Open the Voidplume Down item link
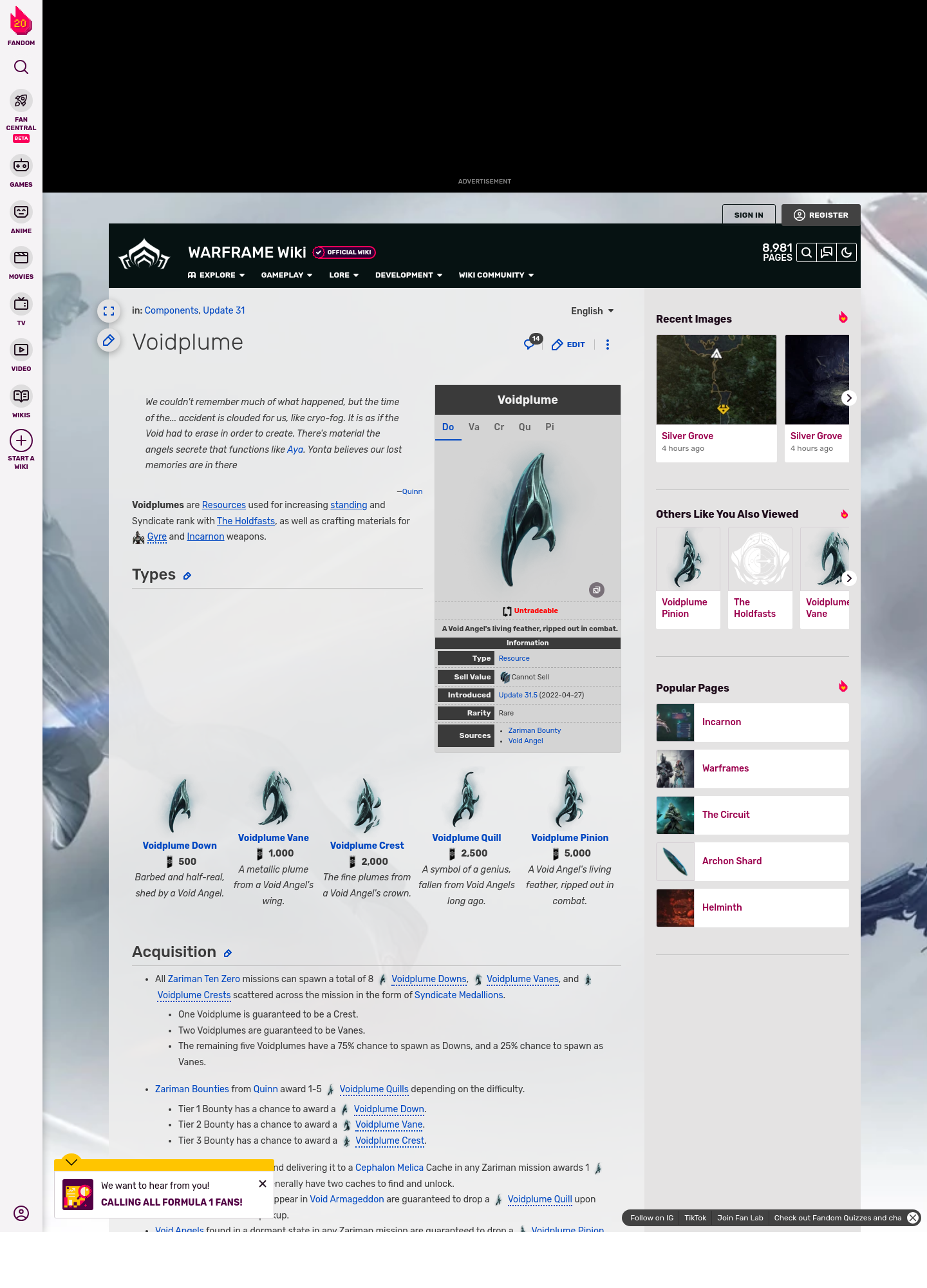Image resolution: width=927 pixels, height=1288 pixels. click(180, 846)
